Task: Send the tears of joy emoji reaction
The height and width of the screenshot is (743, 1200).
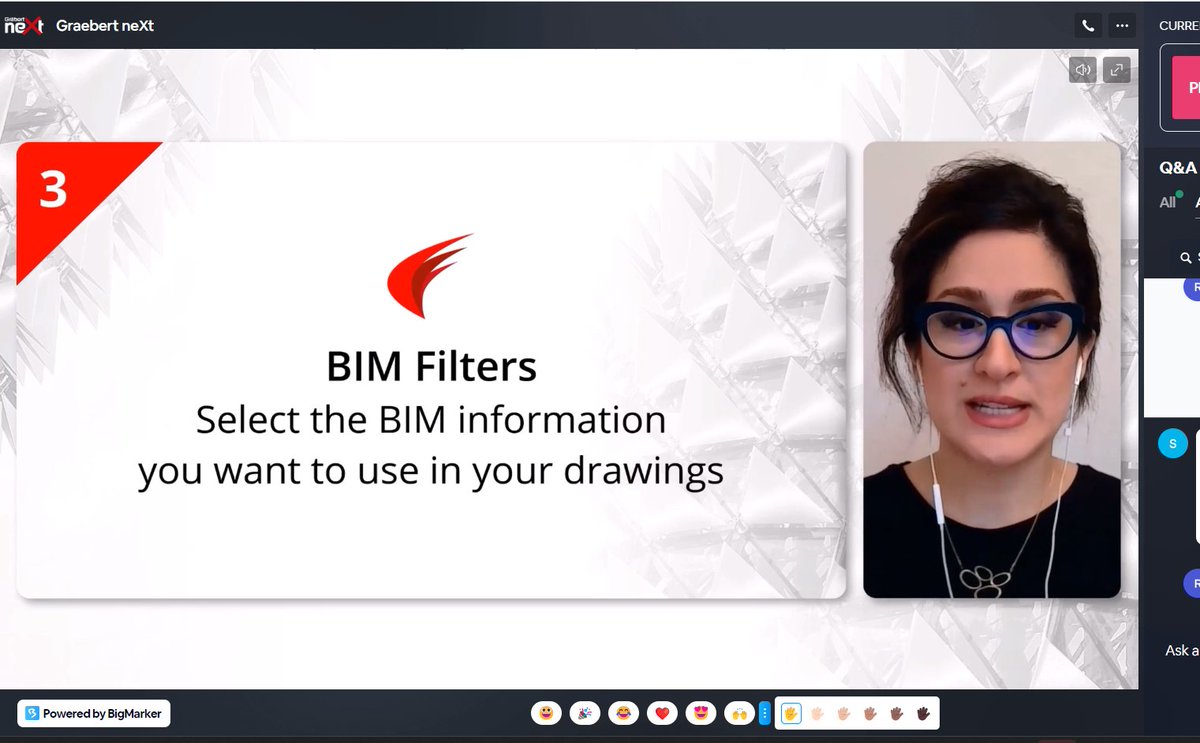Action: coord(622,713)
